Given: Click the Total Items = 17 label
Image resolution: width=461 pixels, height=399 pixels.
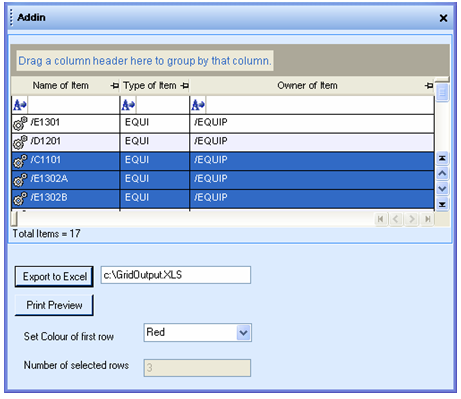Looking at the screenshot, I should point(46,234).
